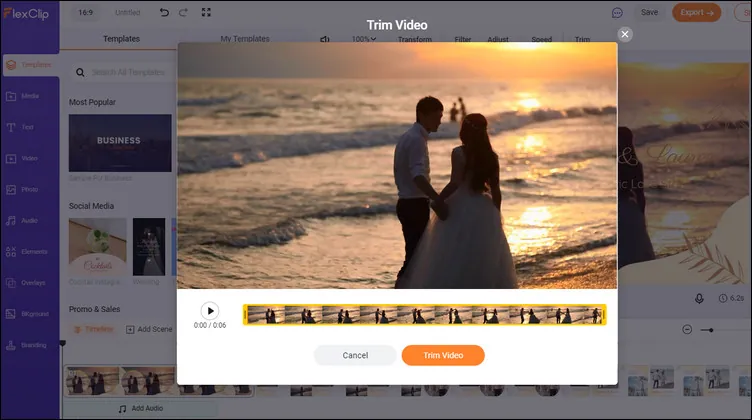This screenshot has height=420, width=752.
Task: Click the Most Popular heading
Action: 92,102
